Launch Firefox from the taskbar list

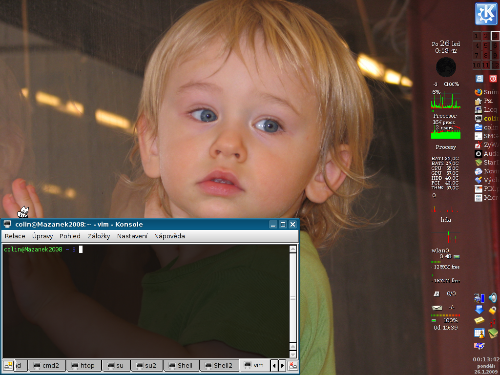[486, 92]
